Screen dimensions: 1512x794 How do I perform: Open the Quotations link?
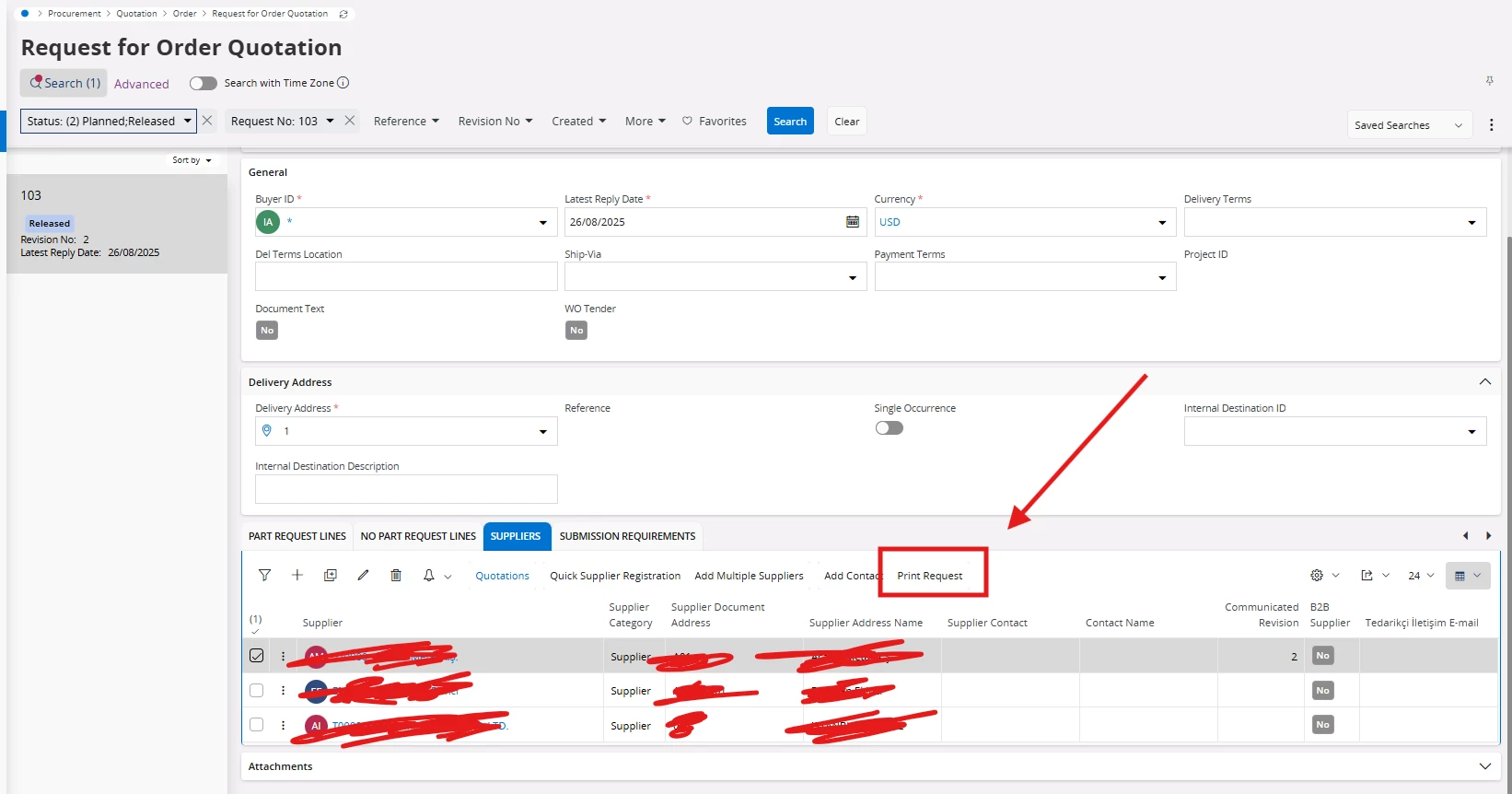tap(502, 576)
